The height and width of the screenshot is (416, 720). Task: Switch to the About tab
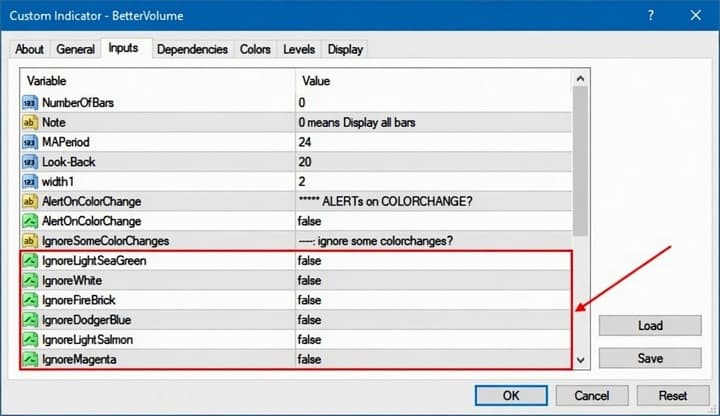29,49
